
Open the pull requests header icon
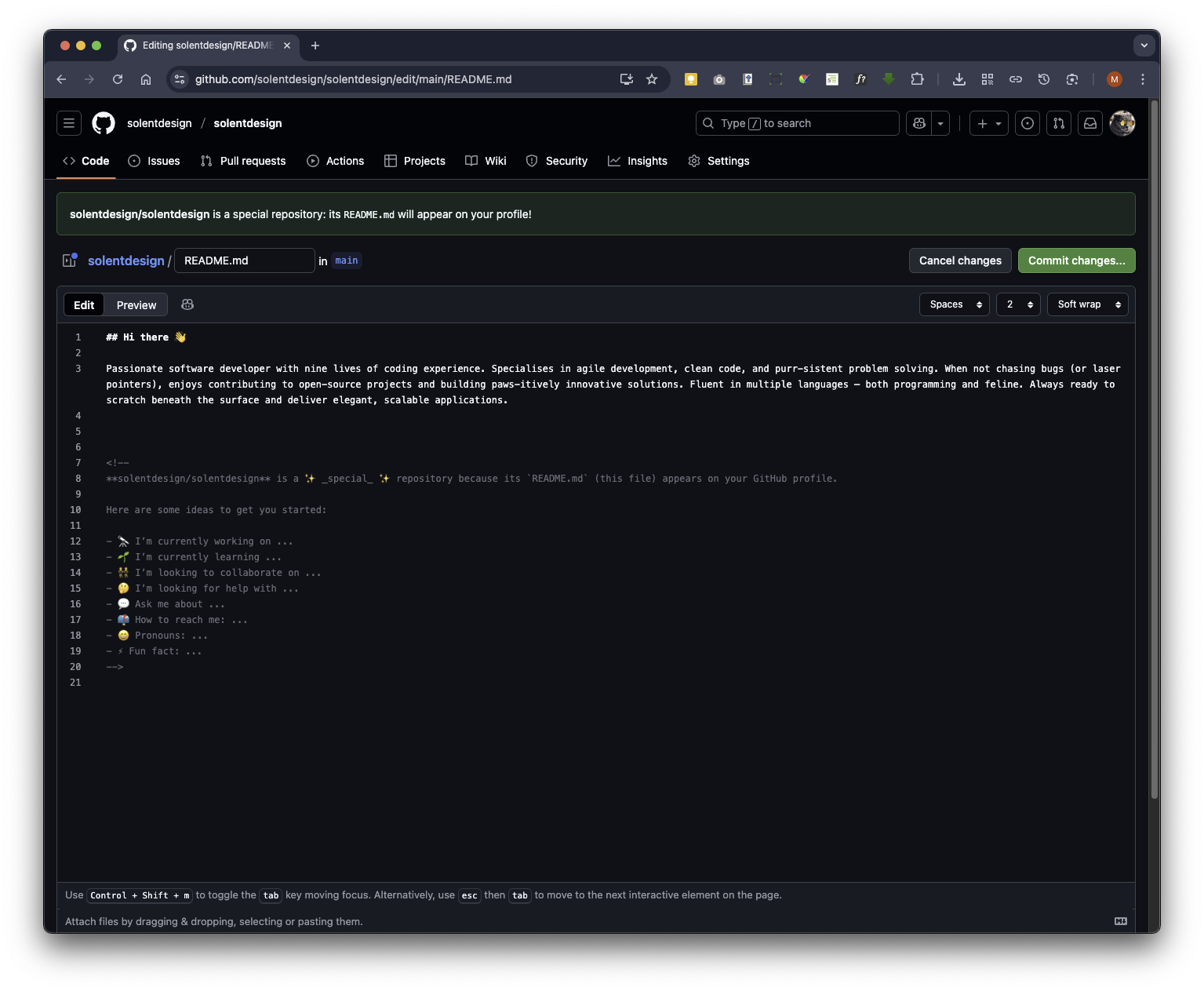point(1059,123)
